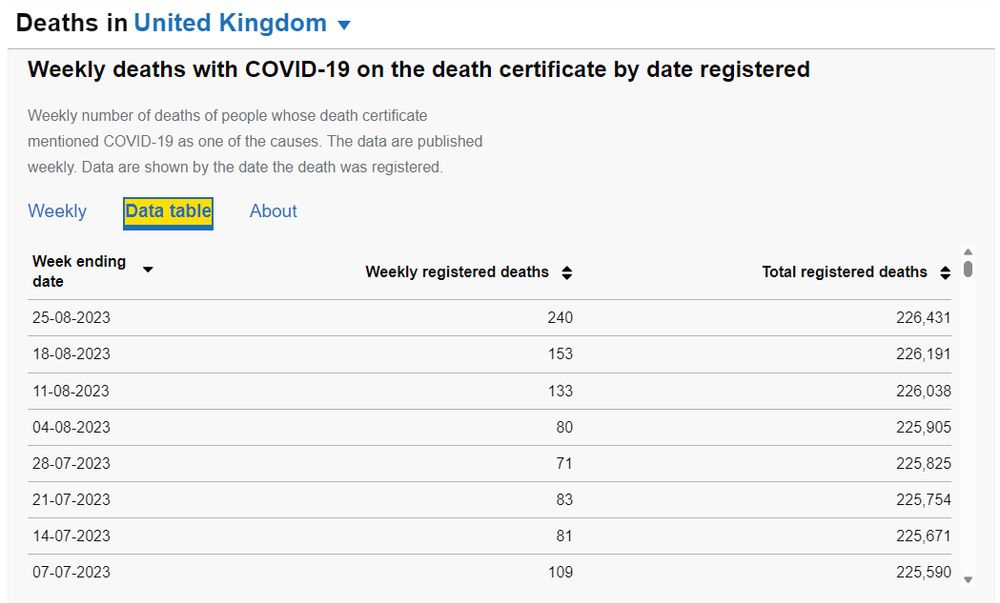
Task: Click the 109 weekly deaths value
Action: (560, 572)
